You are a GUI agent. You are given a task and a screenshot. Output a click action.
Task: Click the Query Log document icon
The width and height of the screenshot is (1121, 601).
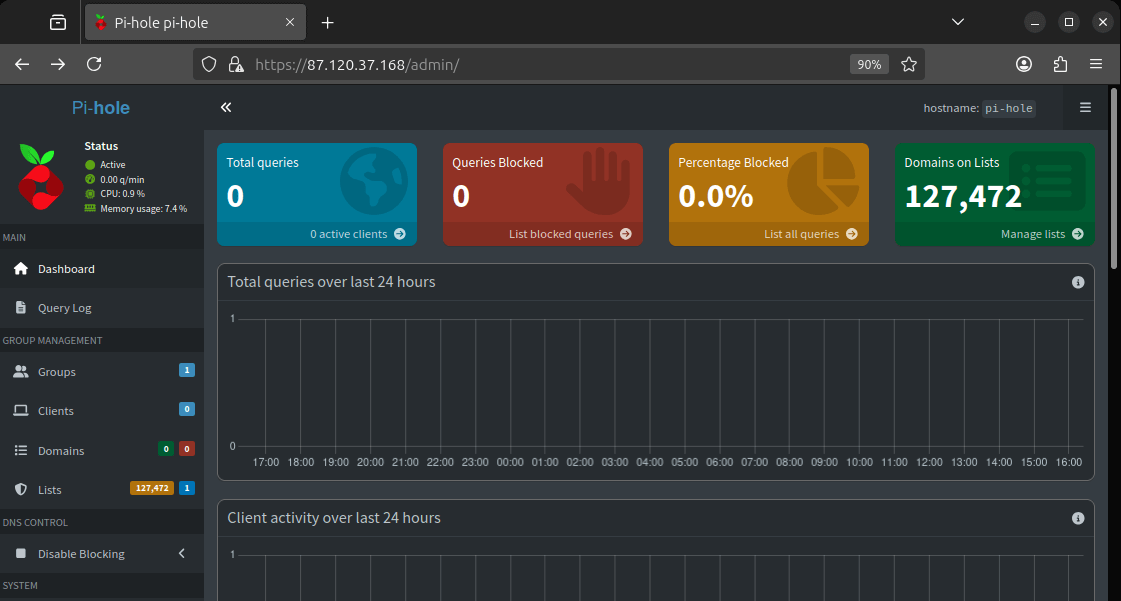pyautogui.click(x=21, y=307)
